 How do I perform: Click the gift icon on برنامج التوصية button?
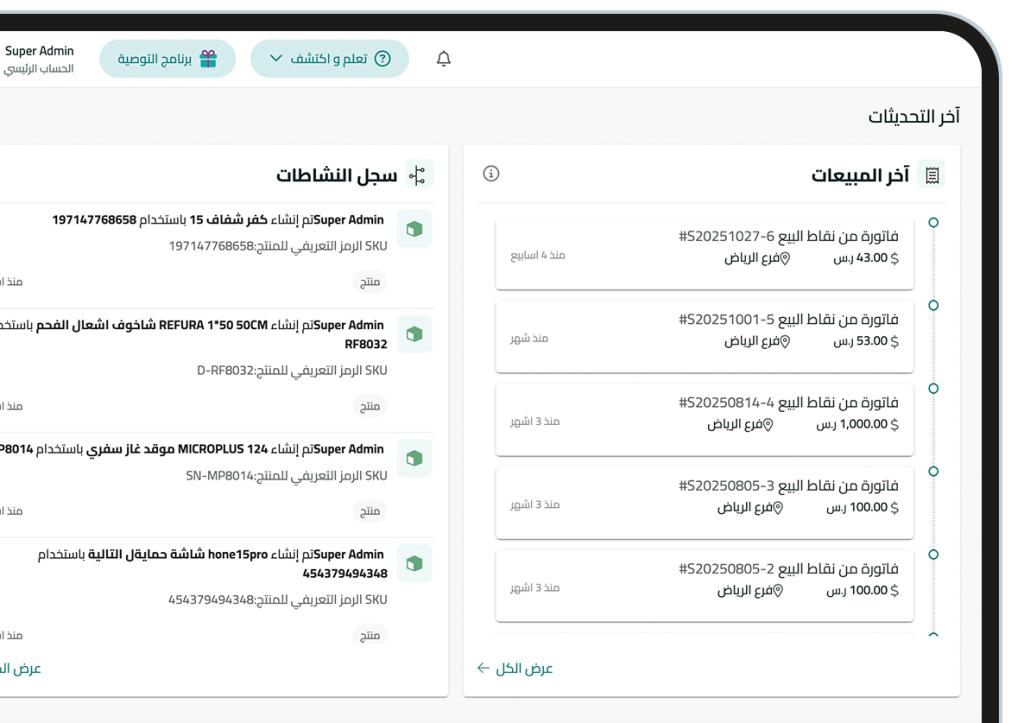[207, 58]
